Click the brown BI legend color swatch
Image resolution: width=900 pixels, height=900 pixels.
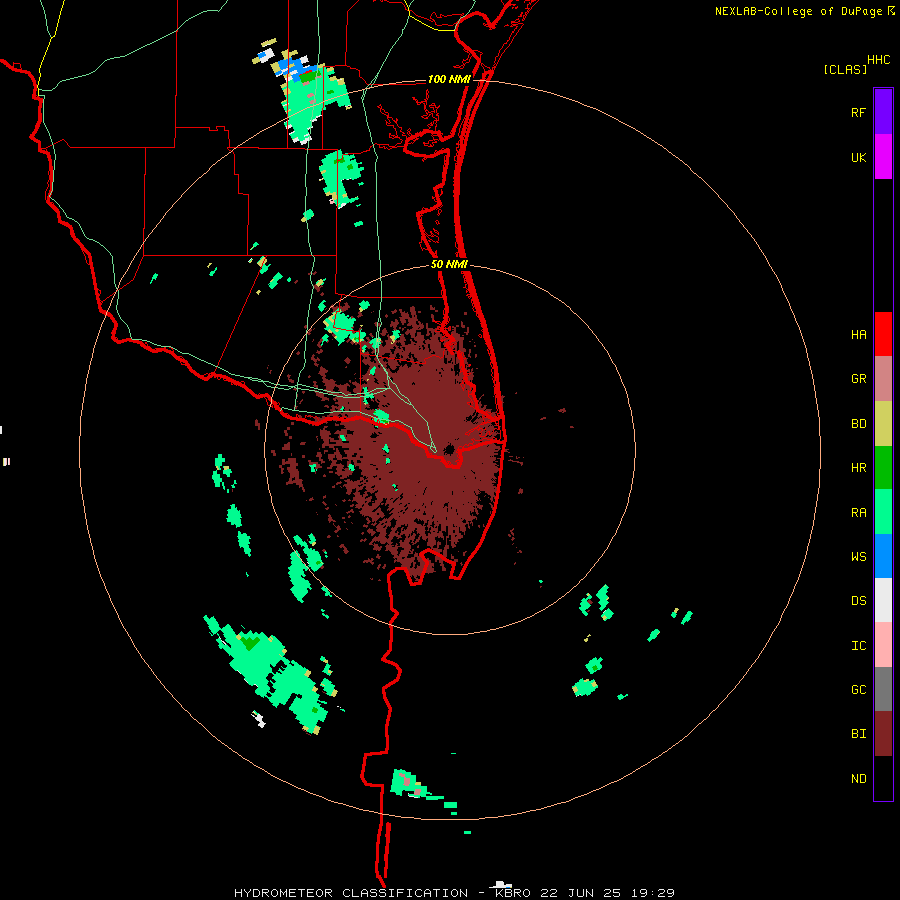(x=883, y=734)
